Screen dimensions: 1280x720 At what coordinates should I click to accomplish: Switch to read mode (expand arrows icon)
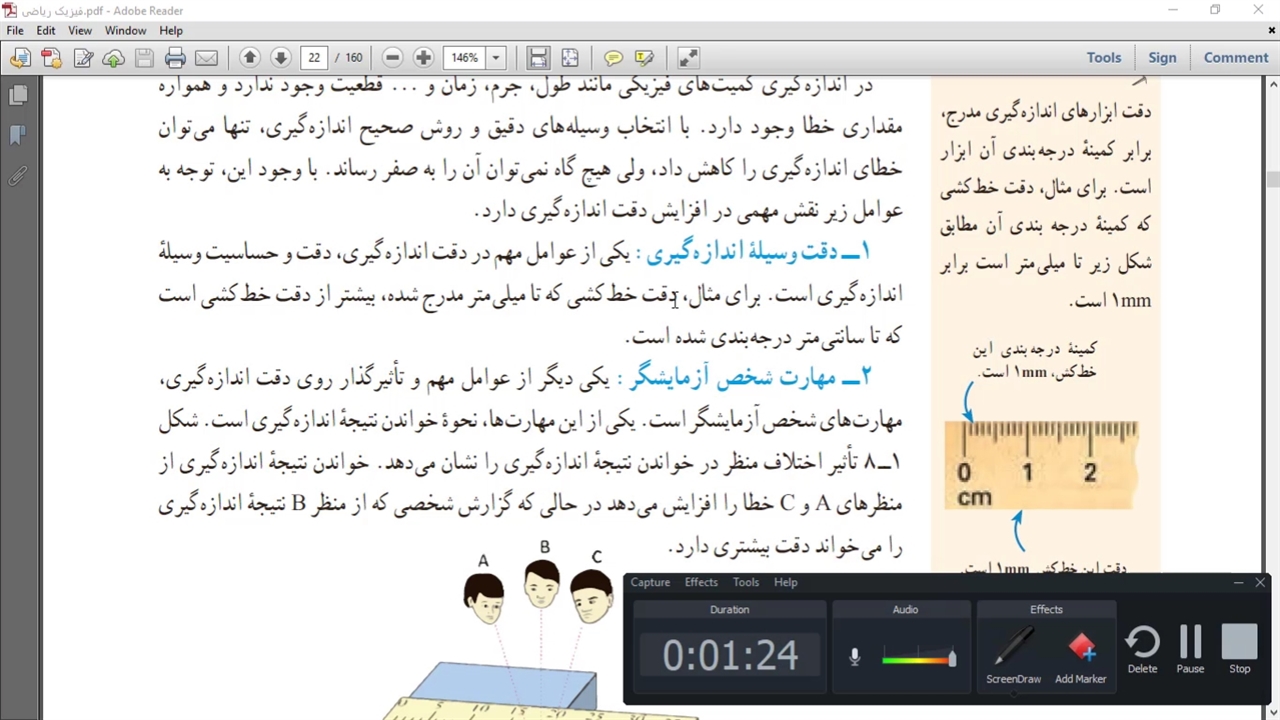(688, 58)
